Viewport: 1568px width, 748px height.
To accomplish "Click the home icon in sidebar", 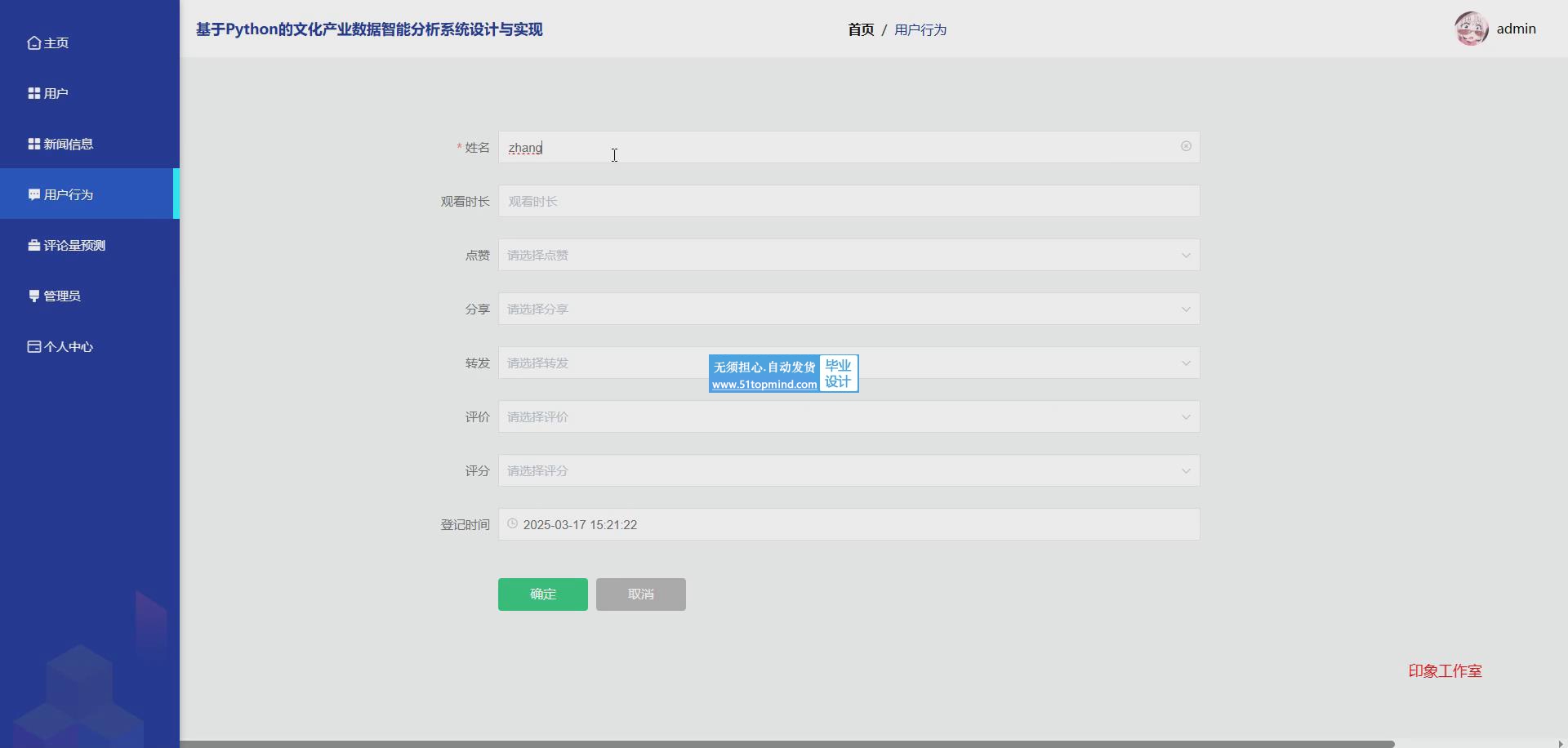I will [x=33, y=43].
